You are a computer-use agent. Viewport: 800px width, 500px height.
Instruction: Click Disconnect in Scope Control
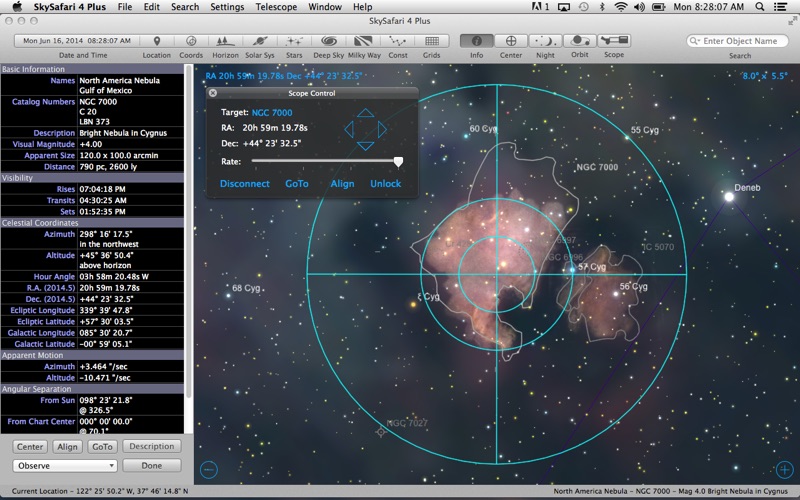pos(245,184)
